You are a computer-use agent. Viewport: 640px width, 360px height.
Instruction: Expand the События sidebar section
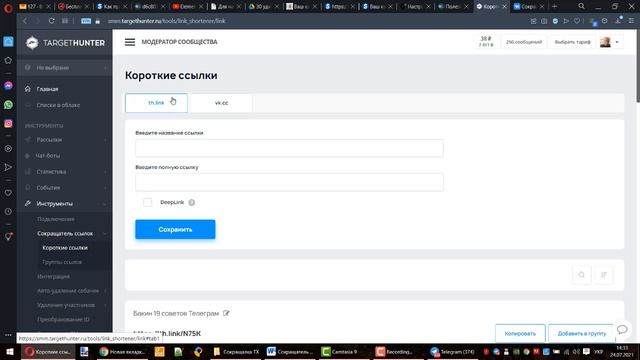pos(65,188)
